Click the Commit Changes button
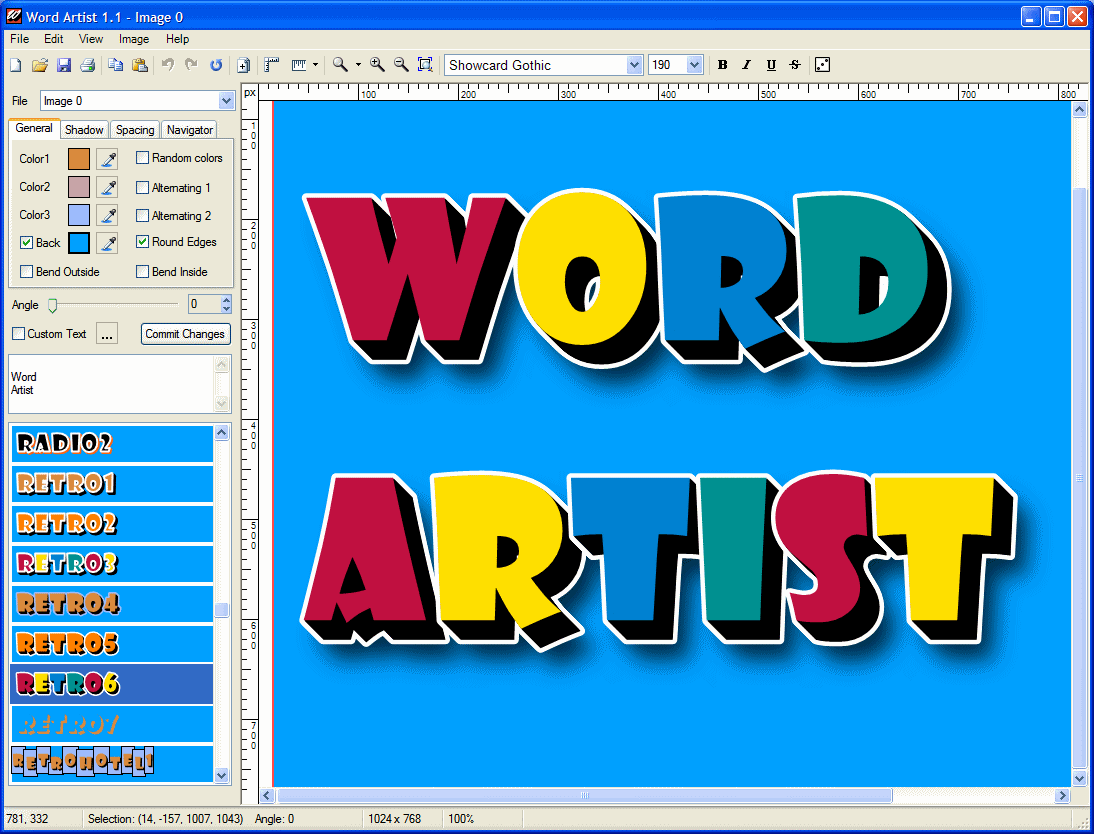Screen dimensions: 1094x834 click(x=185, y=334)
